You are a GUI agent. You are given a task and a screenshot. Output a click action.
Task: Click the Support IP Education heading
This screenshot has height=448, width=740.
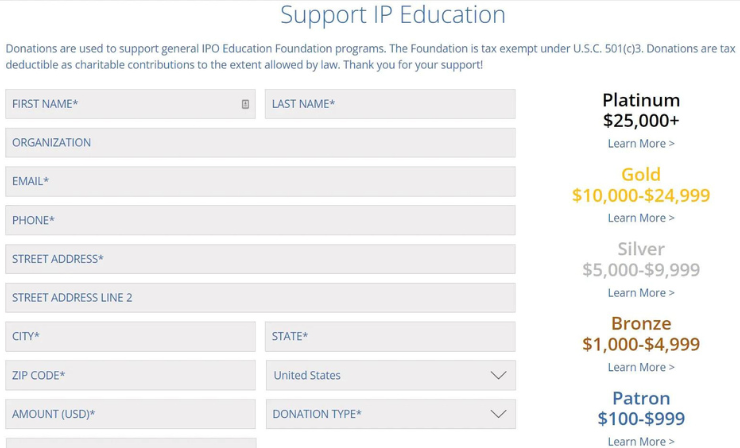pyautogui.click(x=393, y=15)
